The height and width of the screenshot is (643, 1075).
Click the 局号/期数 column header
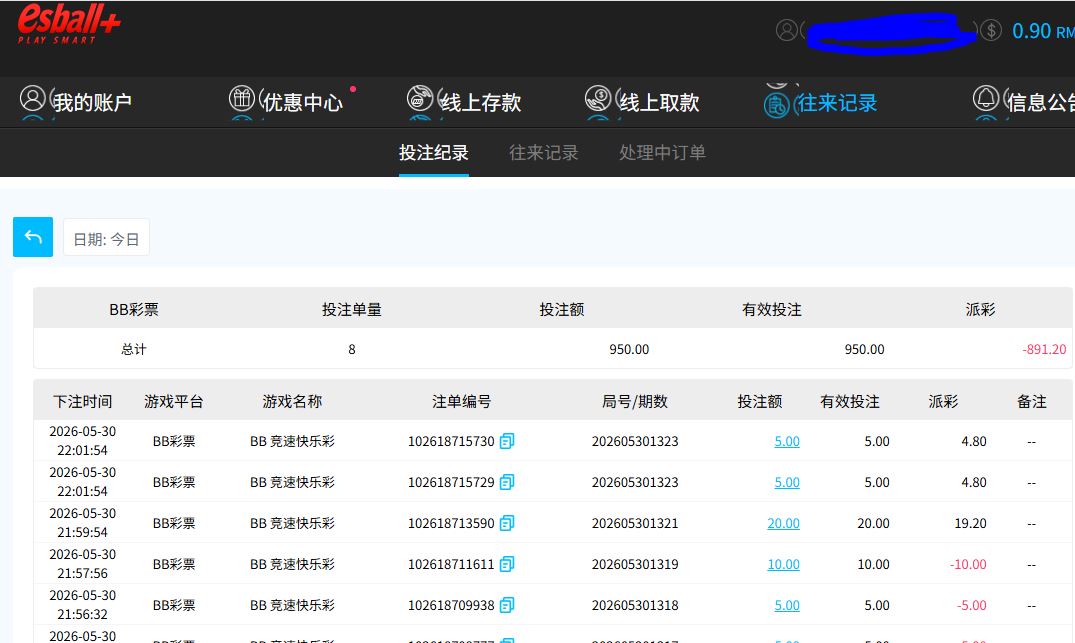635,402
